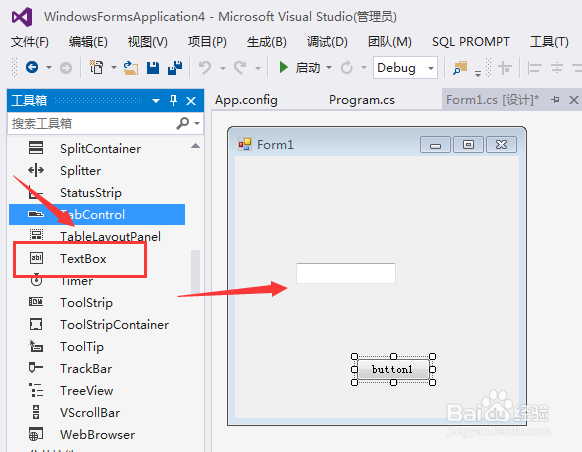
Task: Open the 工具(T) menu
Action: [x=549, y=42]
